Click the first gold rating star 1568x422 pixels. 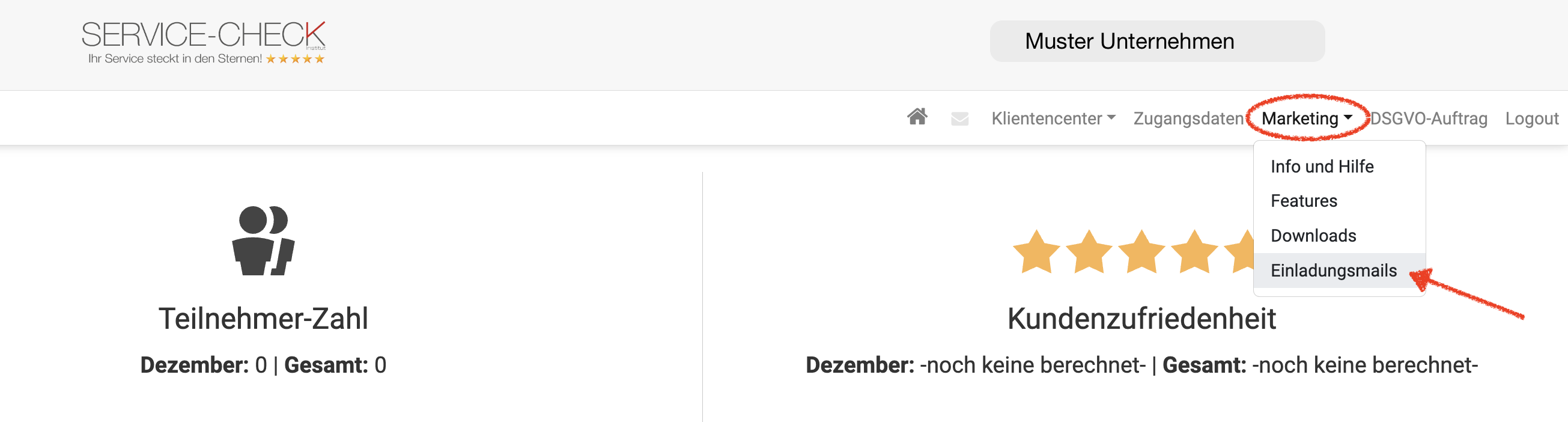1036,251
